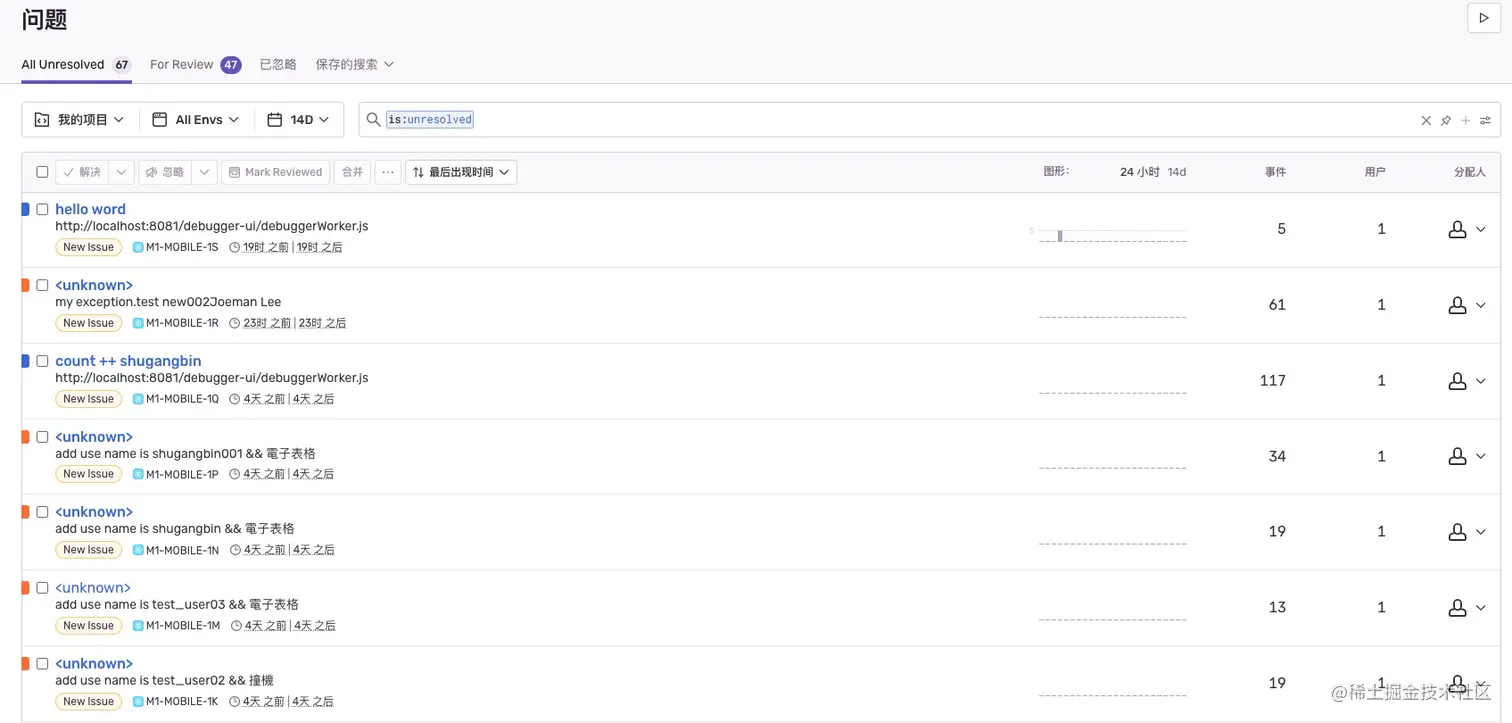This screenshot has height=723, width=1512.
Task: Expand assignee chevron for hello word issue
Action: pos(1481,229)
